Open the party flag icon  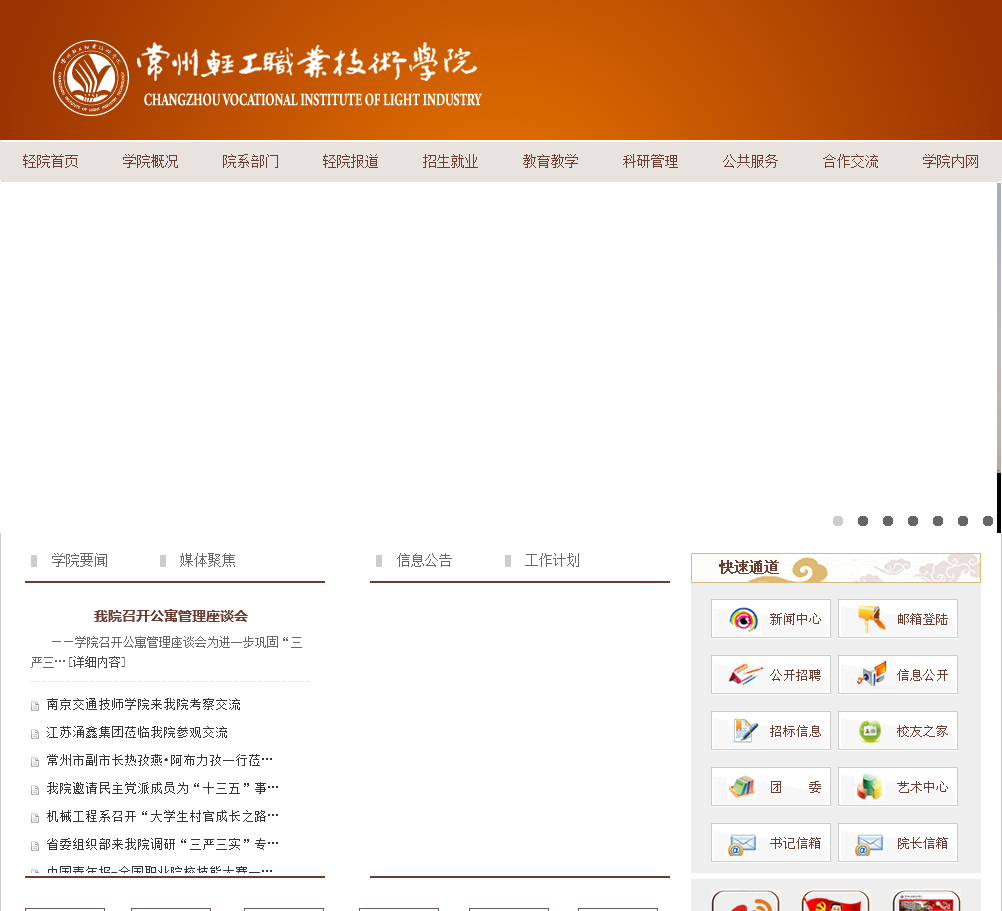click(x=835, y=901)
